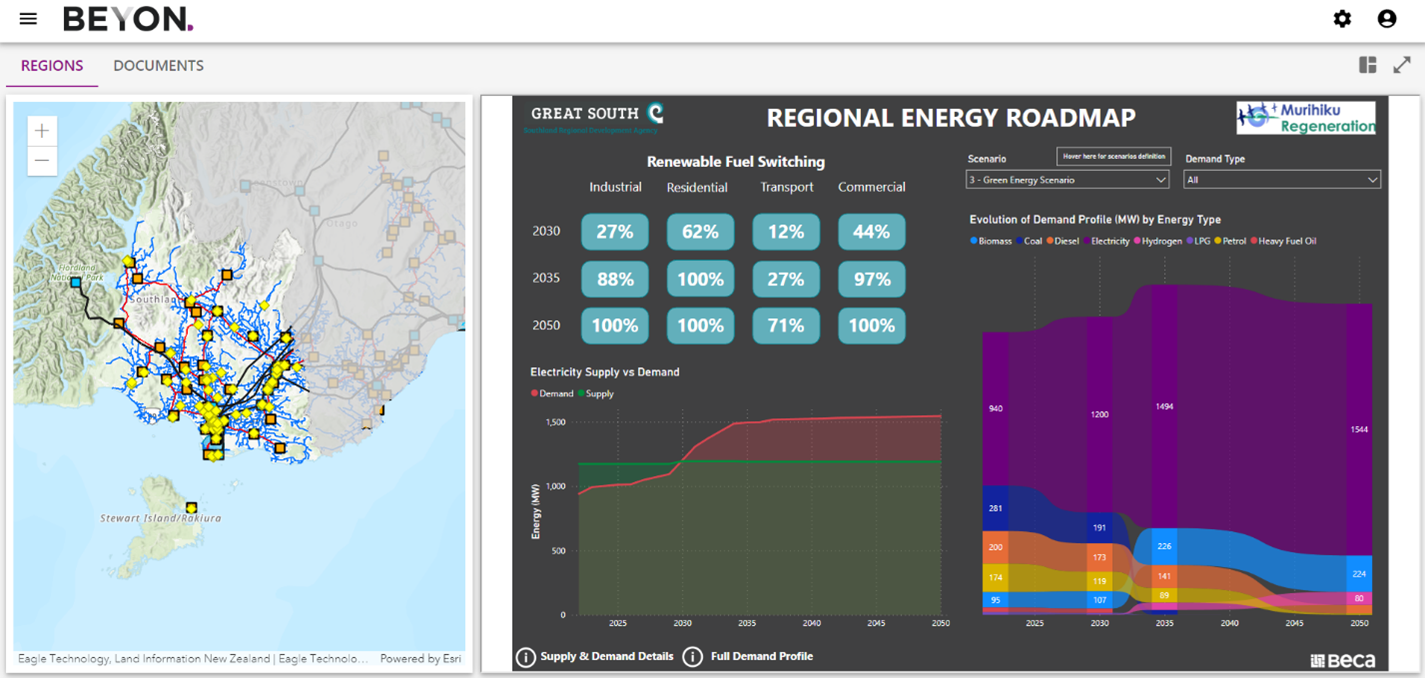This screenshot has width=1425, height=678.
Task: Open the Scenario dropdown
Action: (x=1066, y=179)
